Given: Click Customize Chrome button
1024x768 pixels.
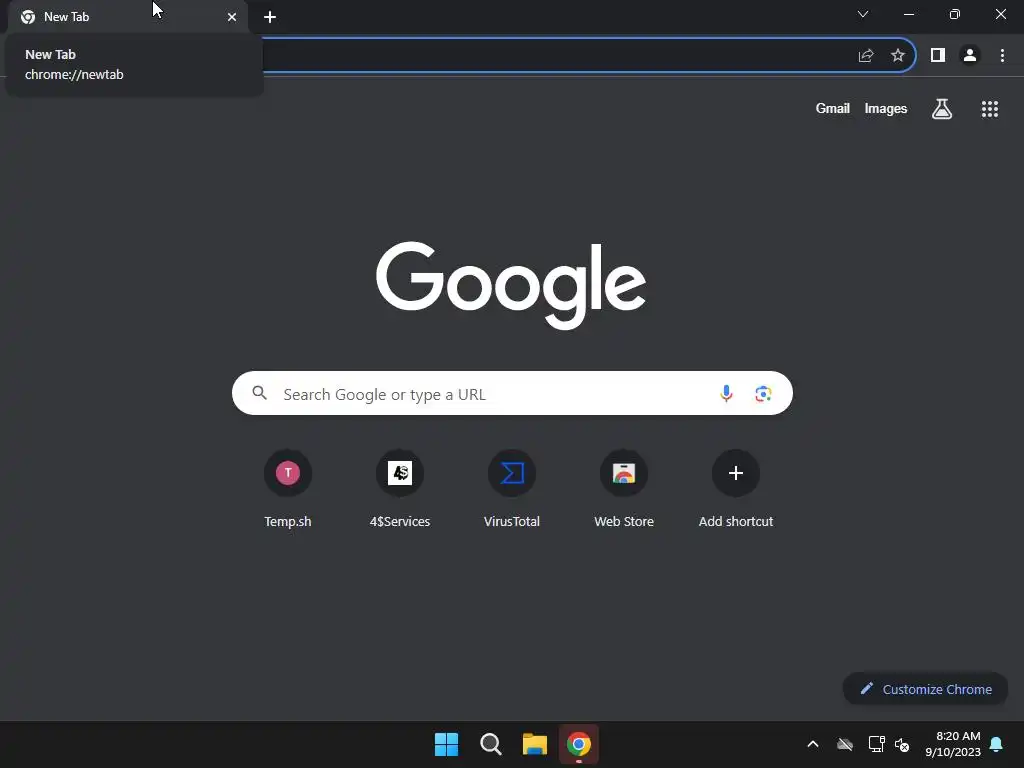Looking at the screenshot, I should pos(925,689).
